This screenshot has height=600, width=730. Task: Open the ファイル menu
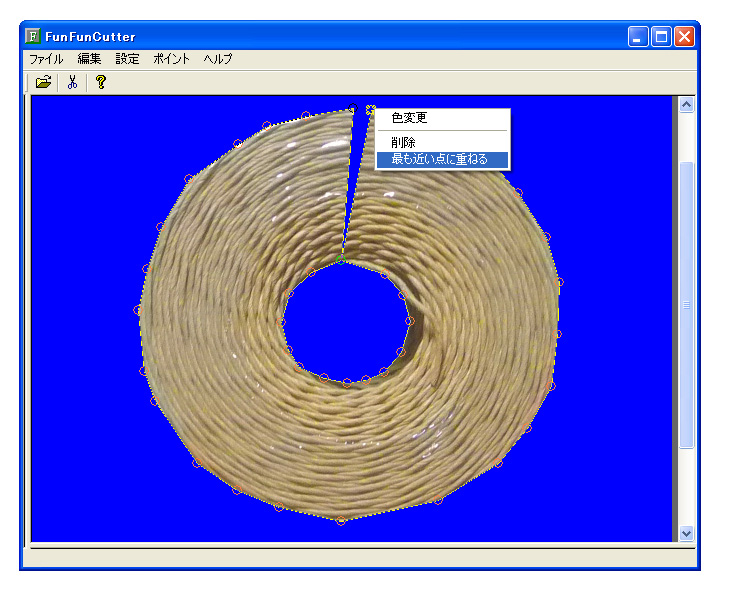pos(46,59)
